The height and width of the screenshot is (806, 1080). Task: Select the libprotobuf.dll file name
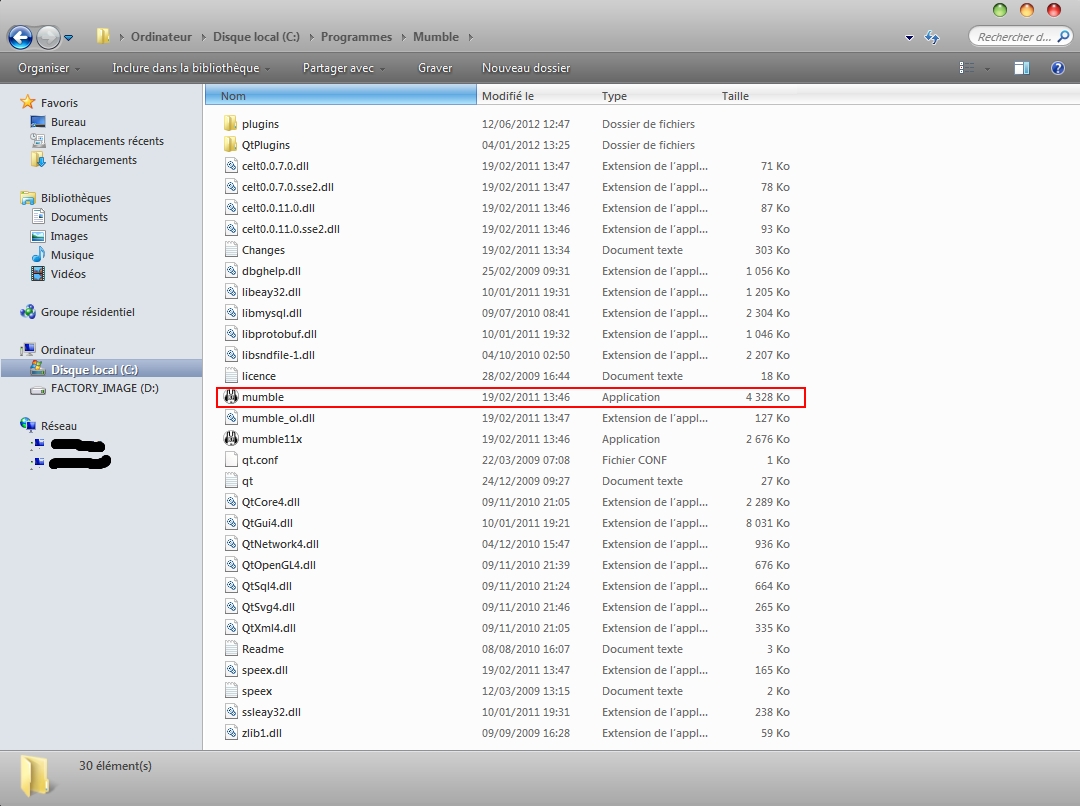[279, 334]
